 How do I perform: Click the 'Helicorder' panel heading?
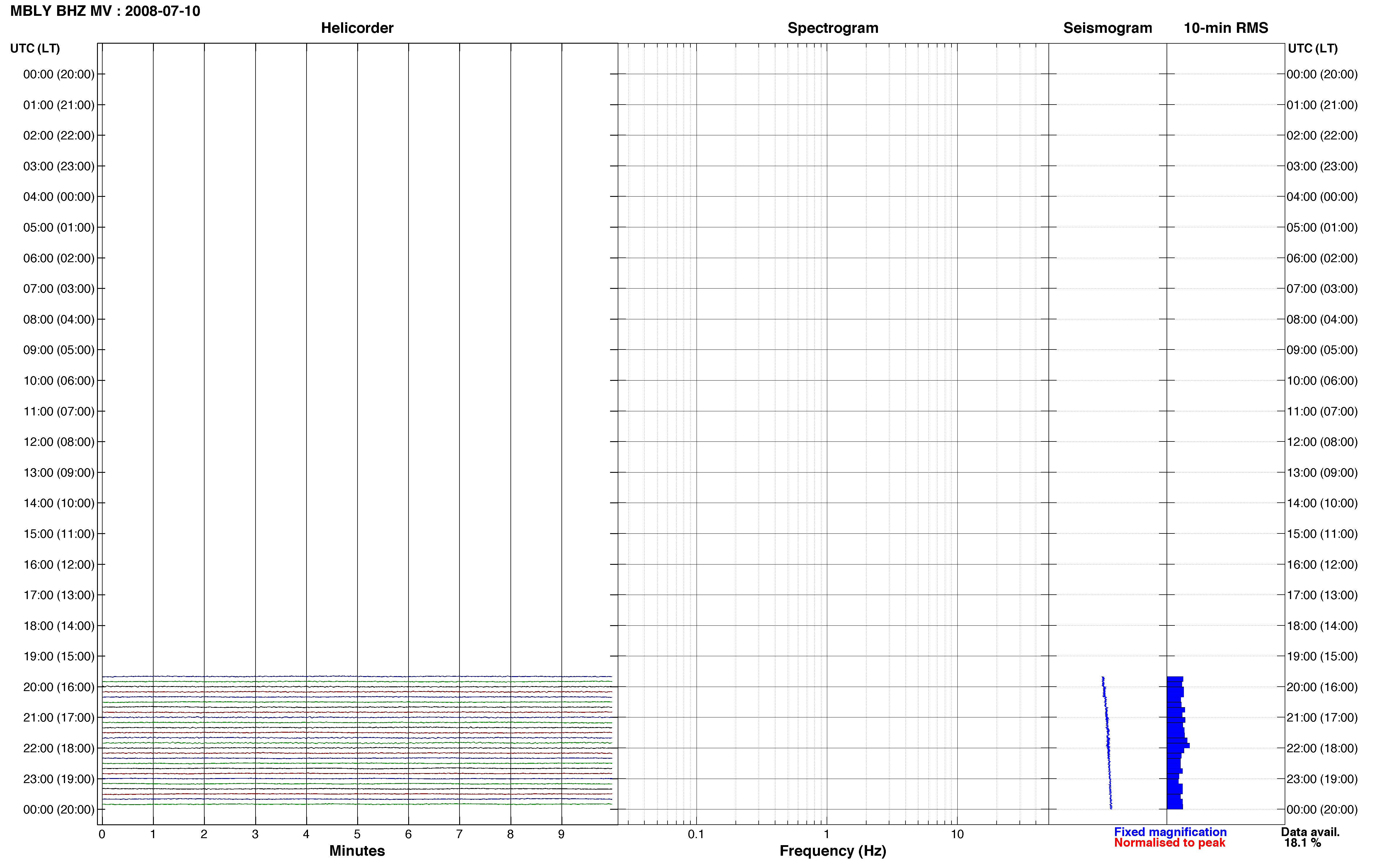coord(357,28)
